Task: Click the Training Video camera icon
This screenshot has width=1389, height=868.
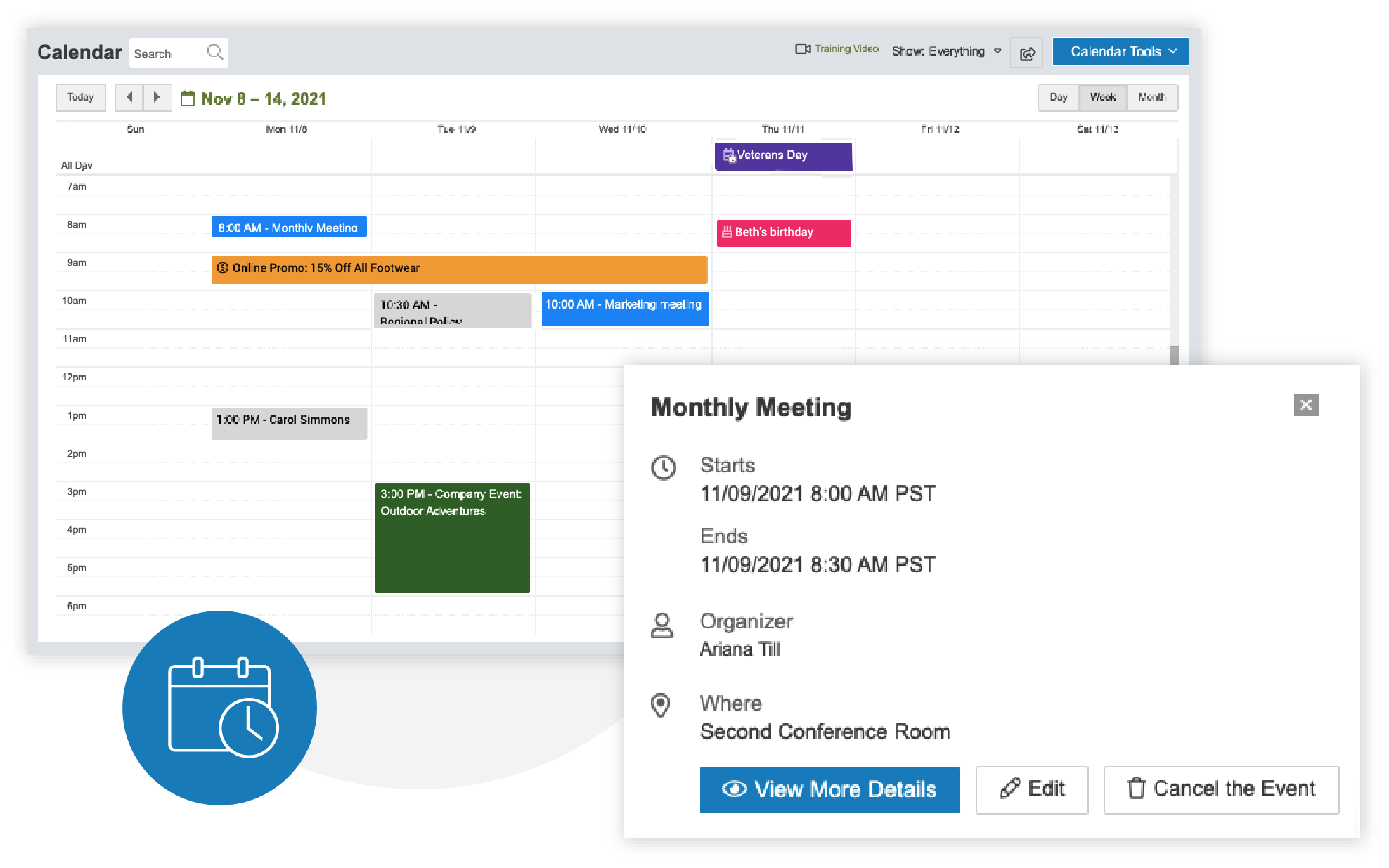Action: point(803,48)
